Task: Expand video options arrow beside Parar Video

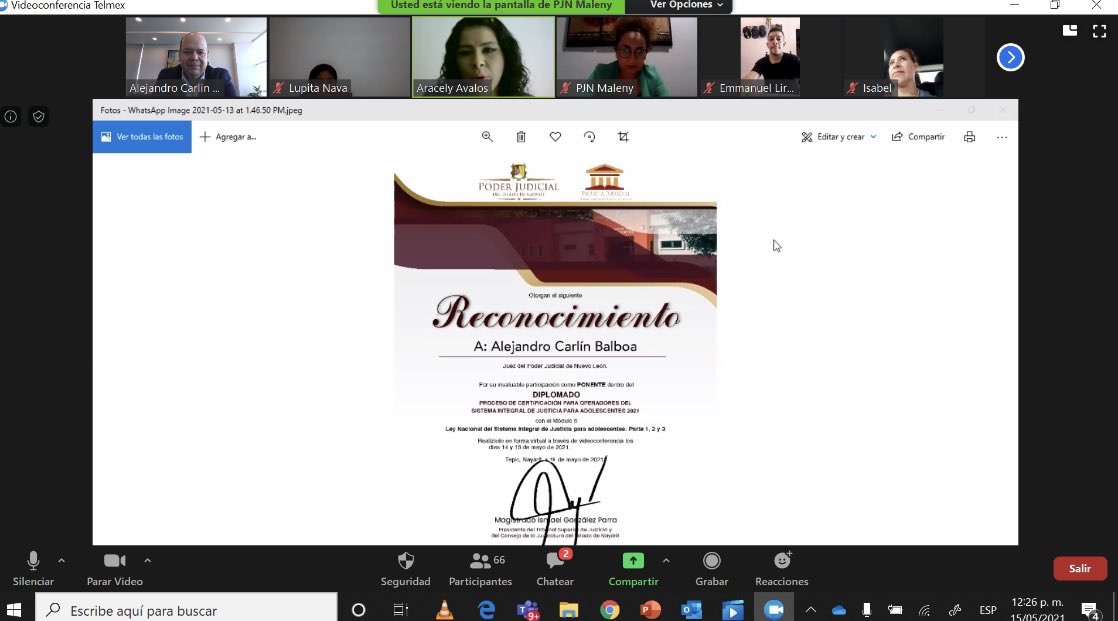Action: [148, 560]
